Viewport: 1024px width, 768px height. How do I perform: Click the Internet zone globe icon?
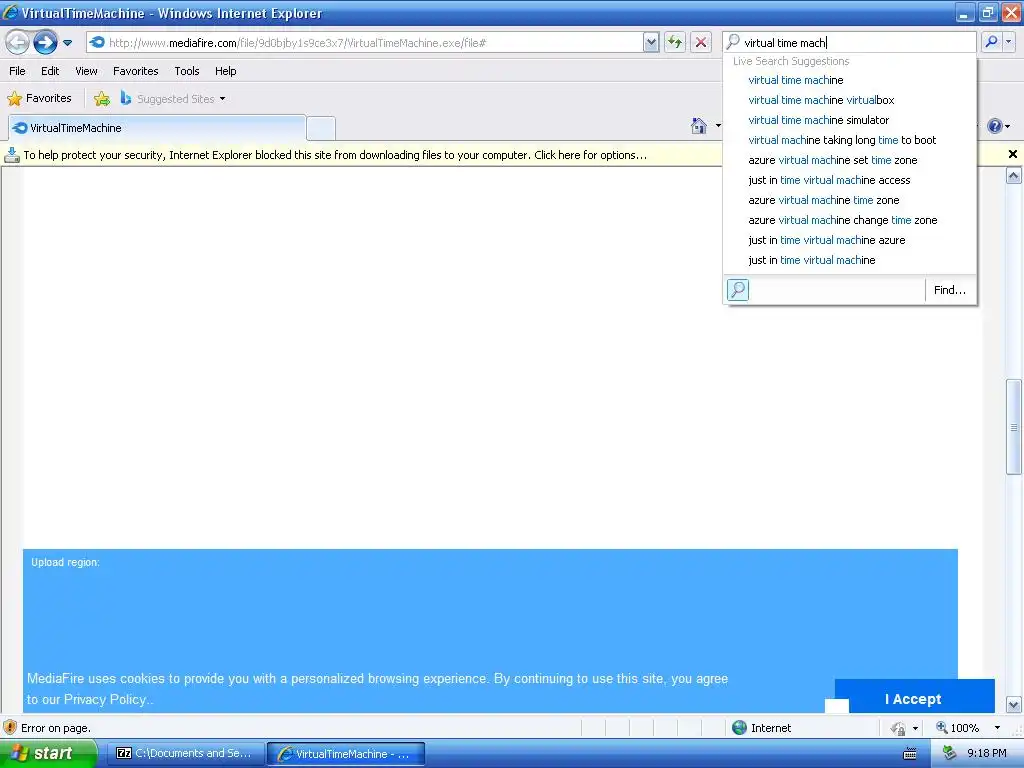pos(739,728)
